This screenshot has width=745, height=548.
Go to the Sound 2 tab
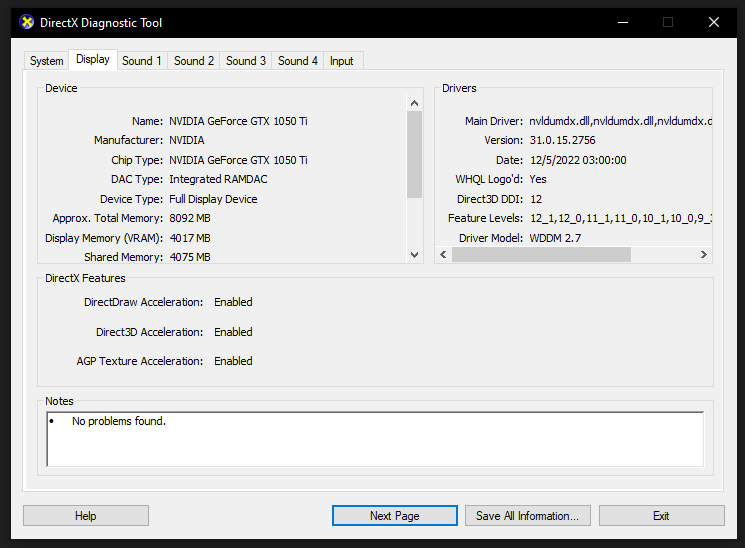pos(194,61)
